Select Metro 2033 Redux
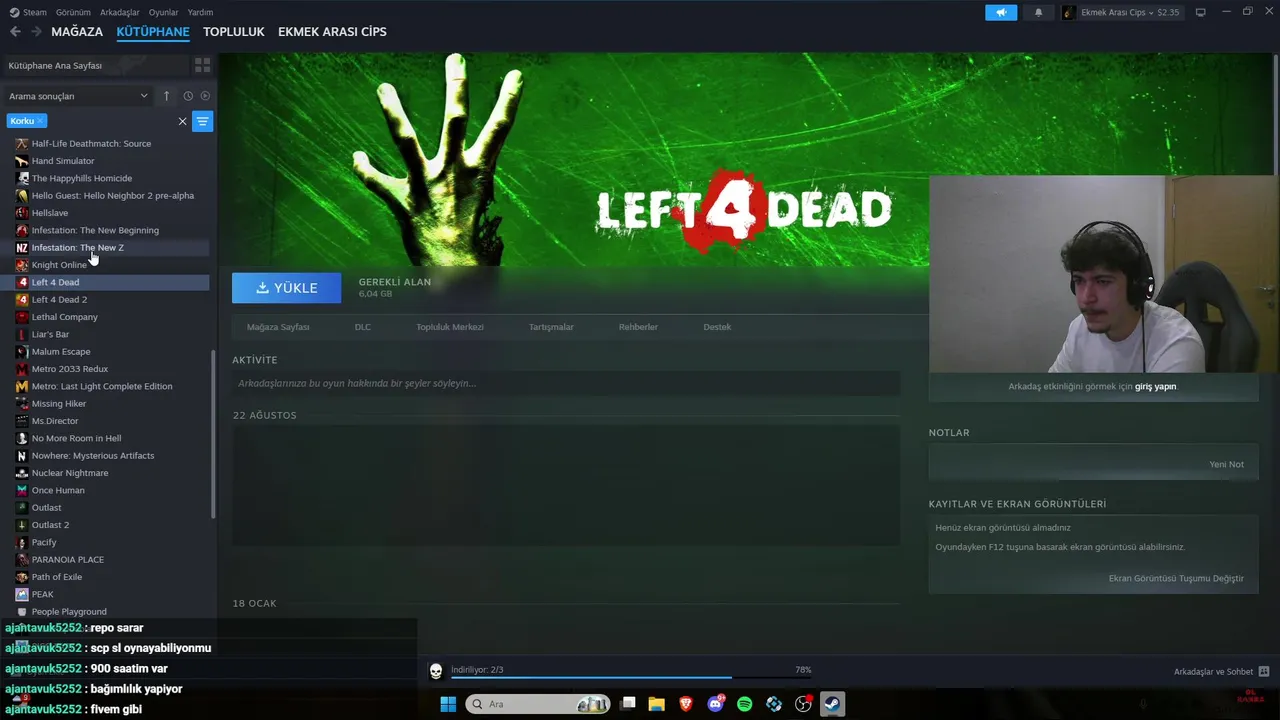This screenshot has height=720, width=1280. point(112,369)
